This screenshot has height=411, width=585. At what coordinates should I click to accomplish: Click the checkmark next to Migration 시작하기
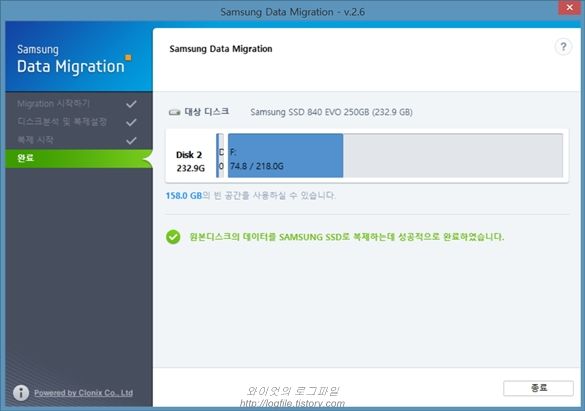click(x=131, y=104)
